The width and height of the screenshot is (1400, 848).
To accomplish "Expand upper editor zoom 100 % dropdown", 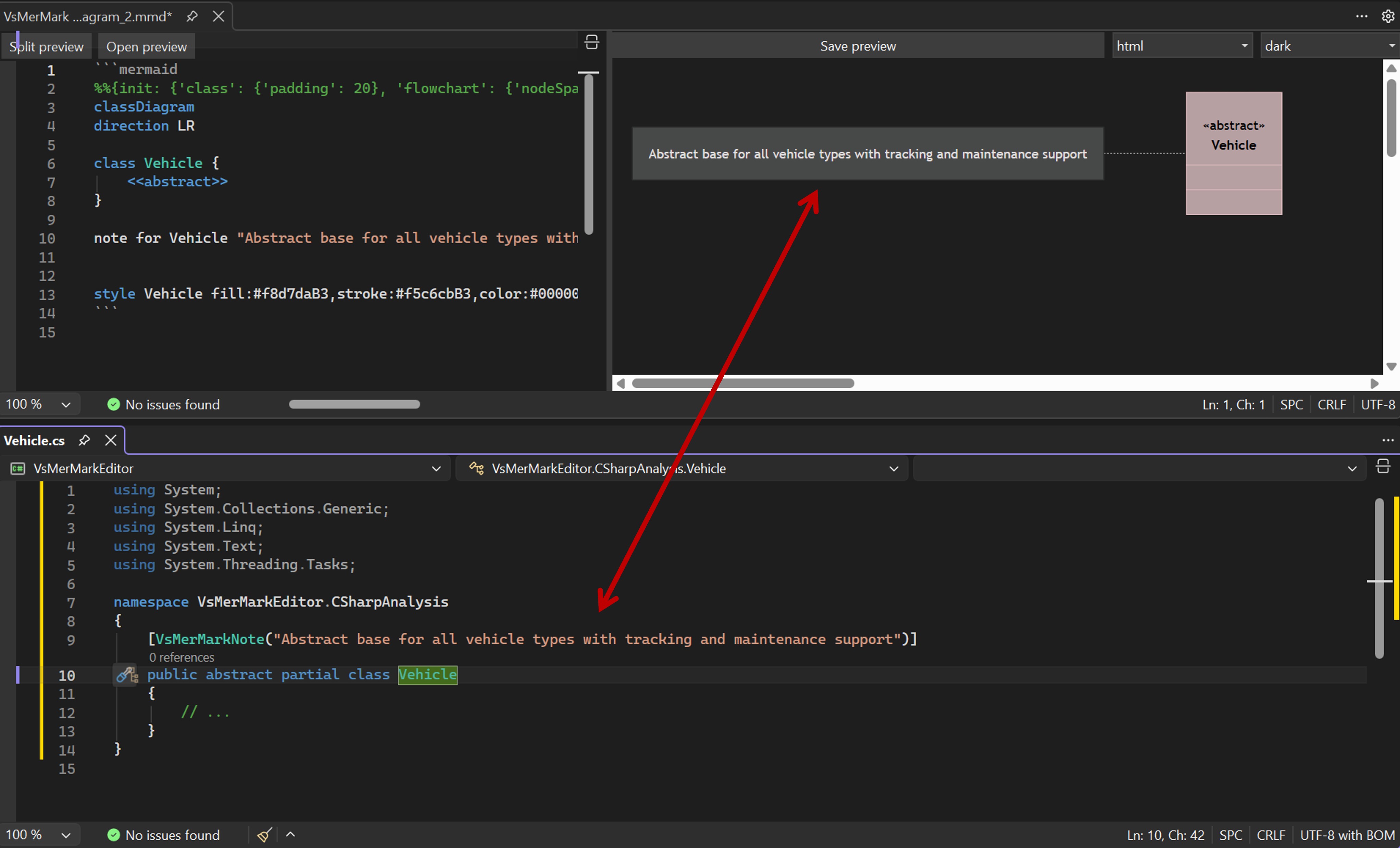I will coord(66,405).
